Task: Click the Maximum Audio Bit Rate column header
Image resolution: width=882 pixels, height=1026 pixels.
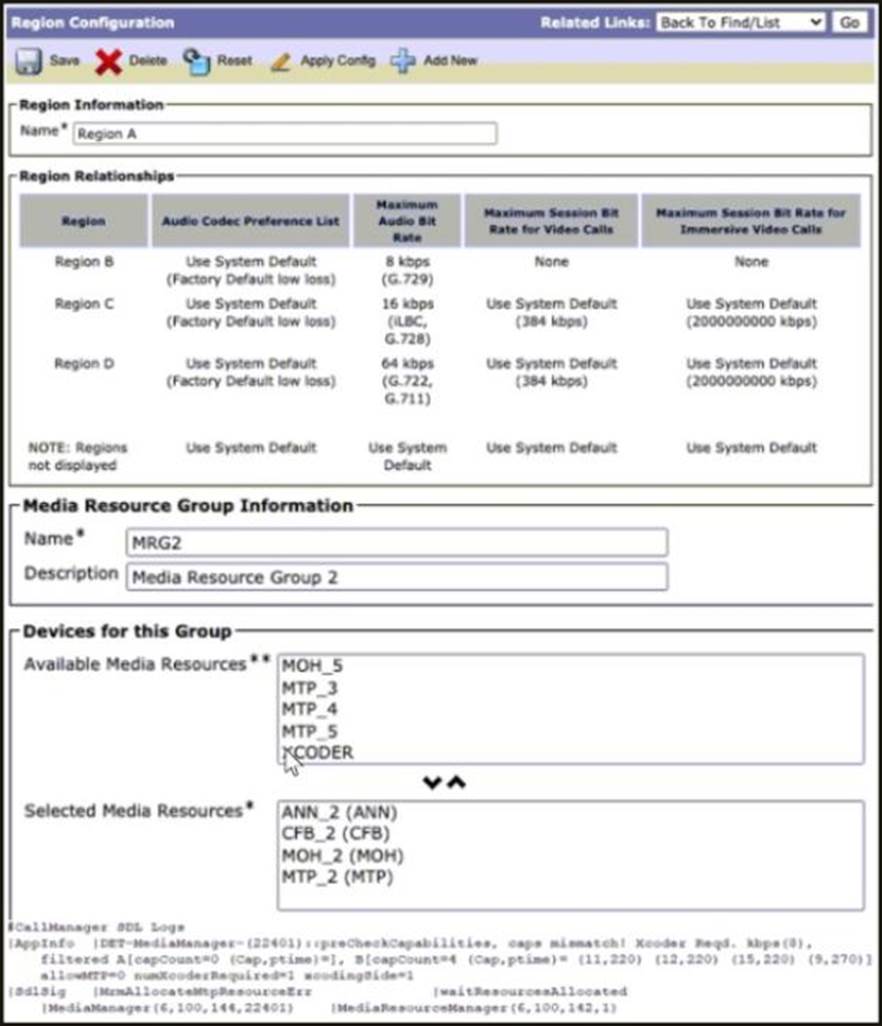Action: pos(407,221)
